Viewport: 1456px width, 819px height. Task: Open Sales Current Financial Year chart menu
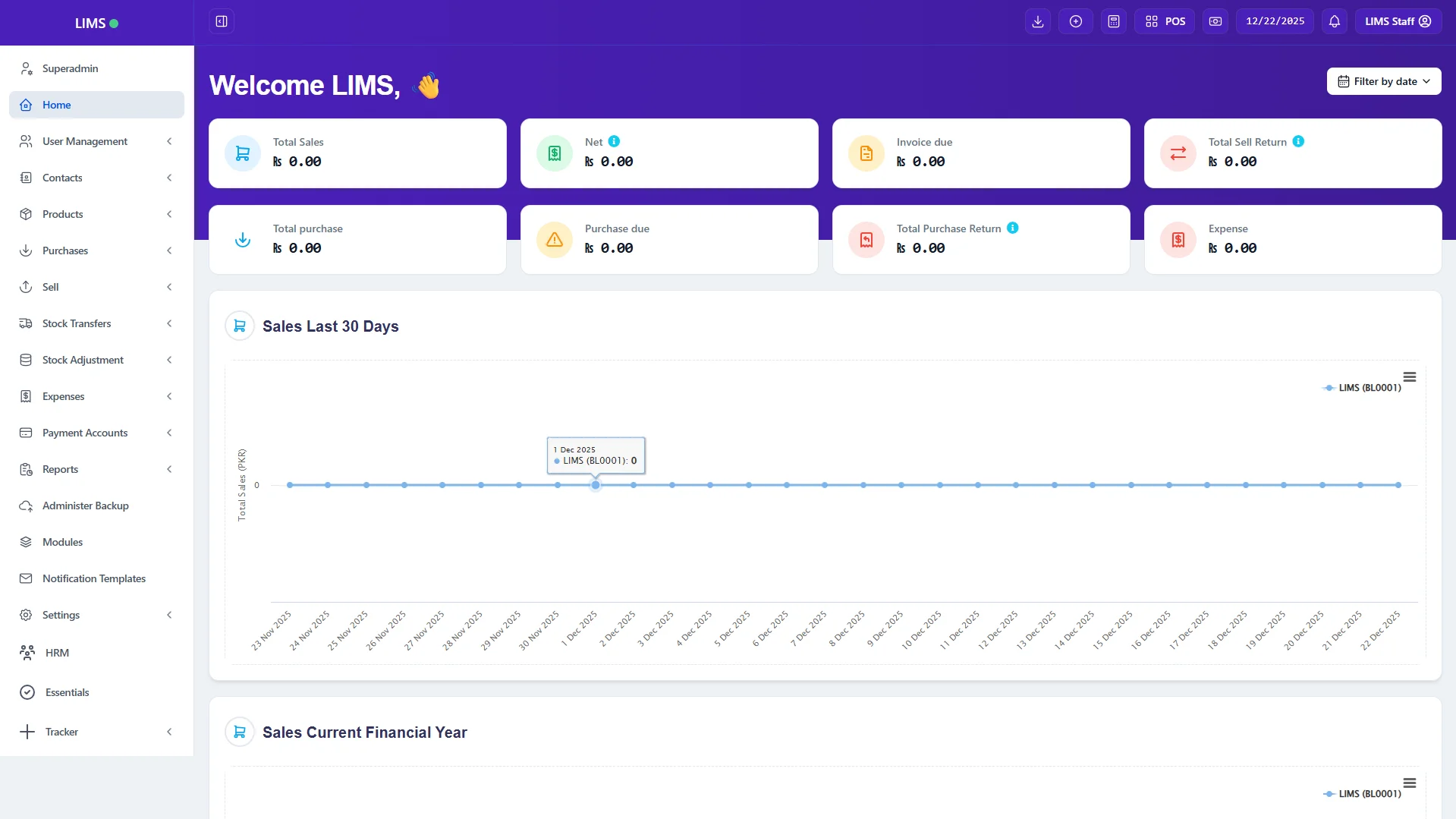point(1410,783)
